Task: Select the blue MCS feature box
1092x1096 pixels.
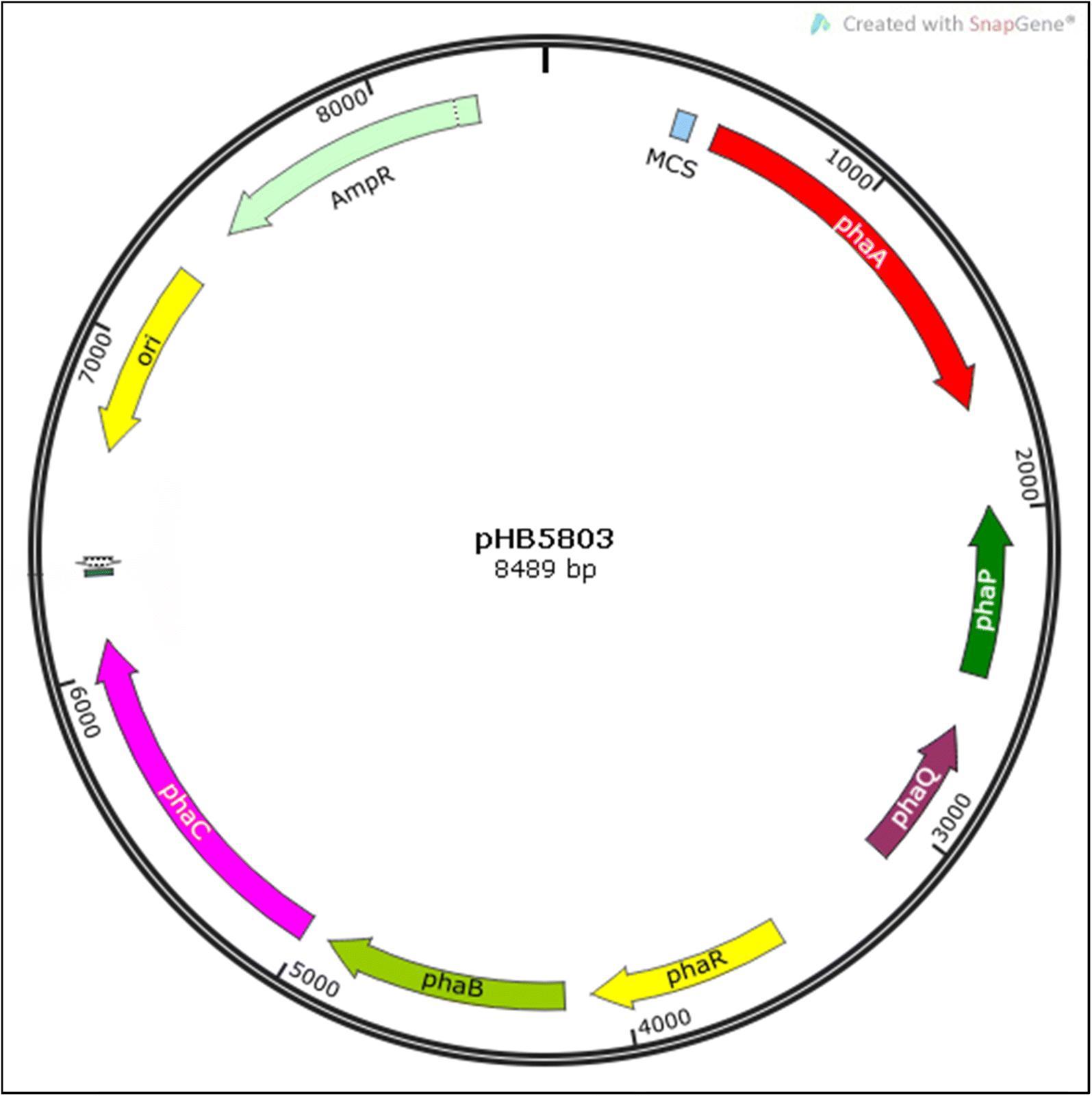Action: (684, 127)
